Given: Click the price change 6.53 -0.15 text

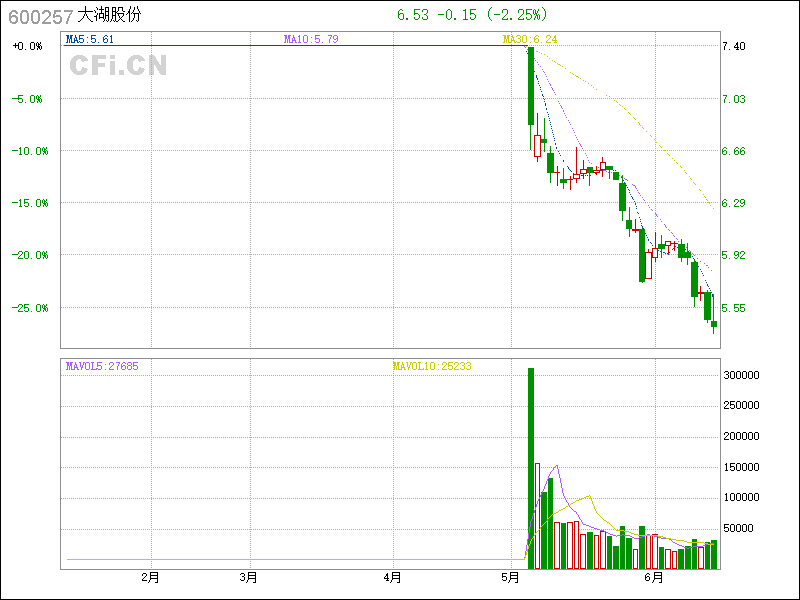Looking at the screenshot, I should click(x=438, y=15).
